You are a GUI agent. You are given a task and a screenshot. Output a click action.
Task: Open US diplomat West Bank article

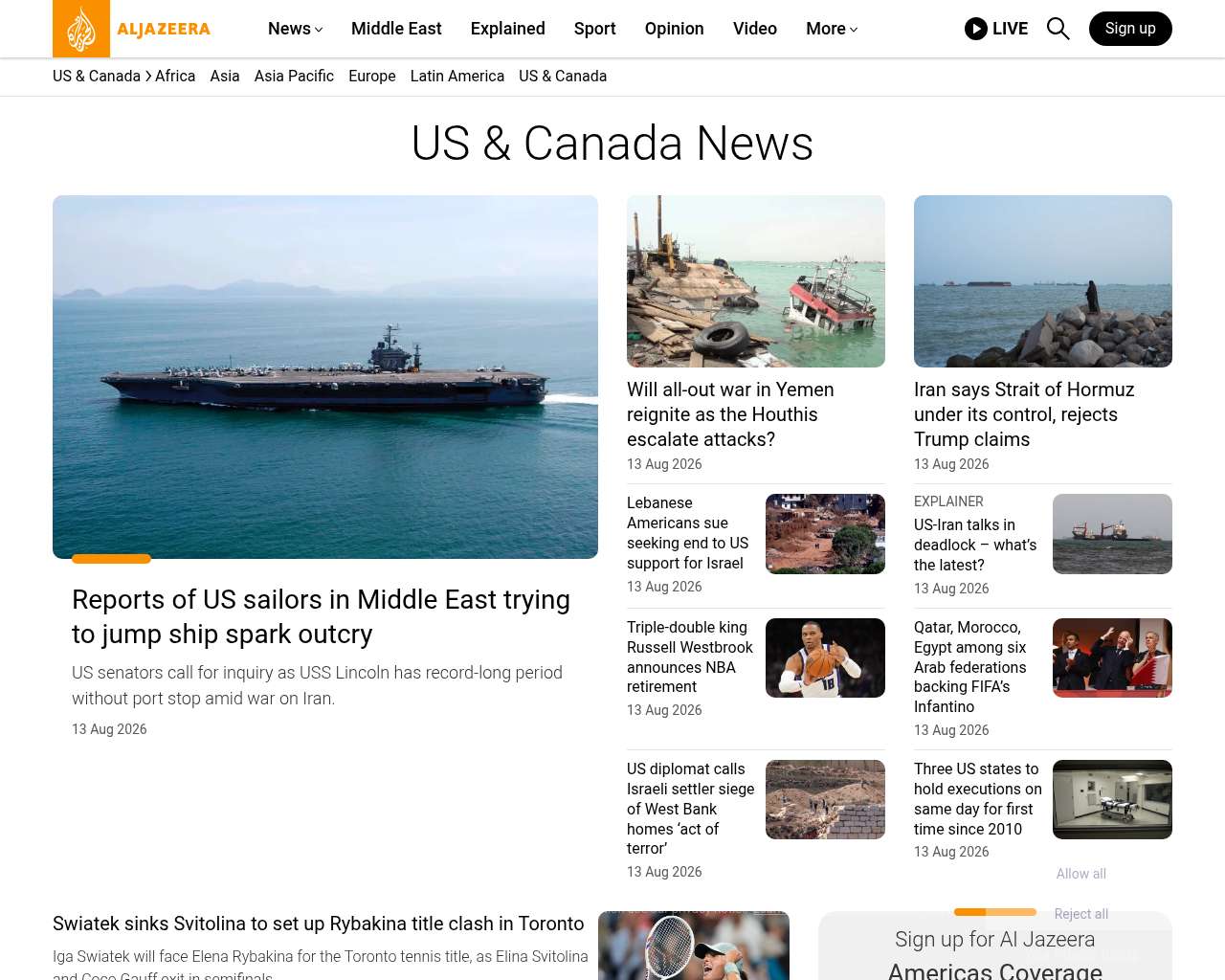691,809
